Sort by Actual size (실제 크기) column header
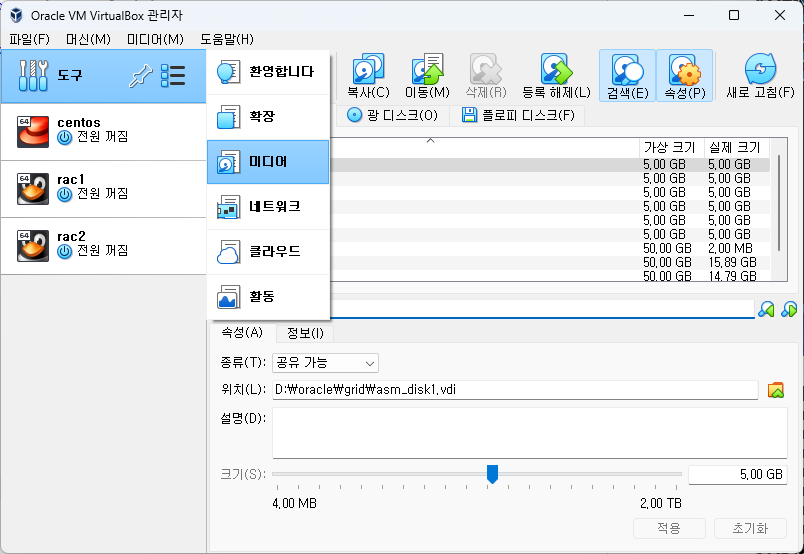This screenshot has width=804, height=554. pyautogui.click(x=734, y=148)
